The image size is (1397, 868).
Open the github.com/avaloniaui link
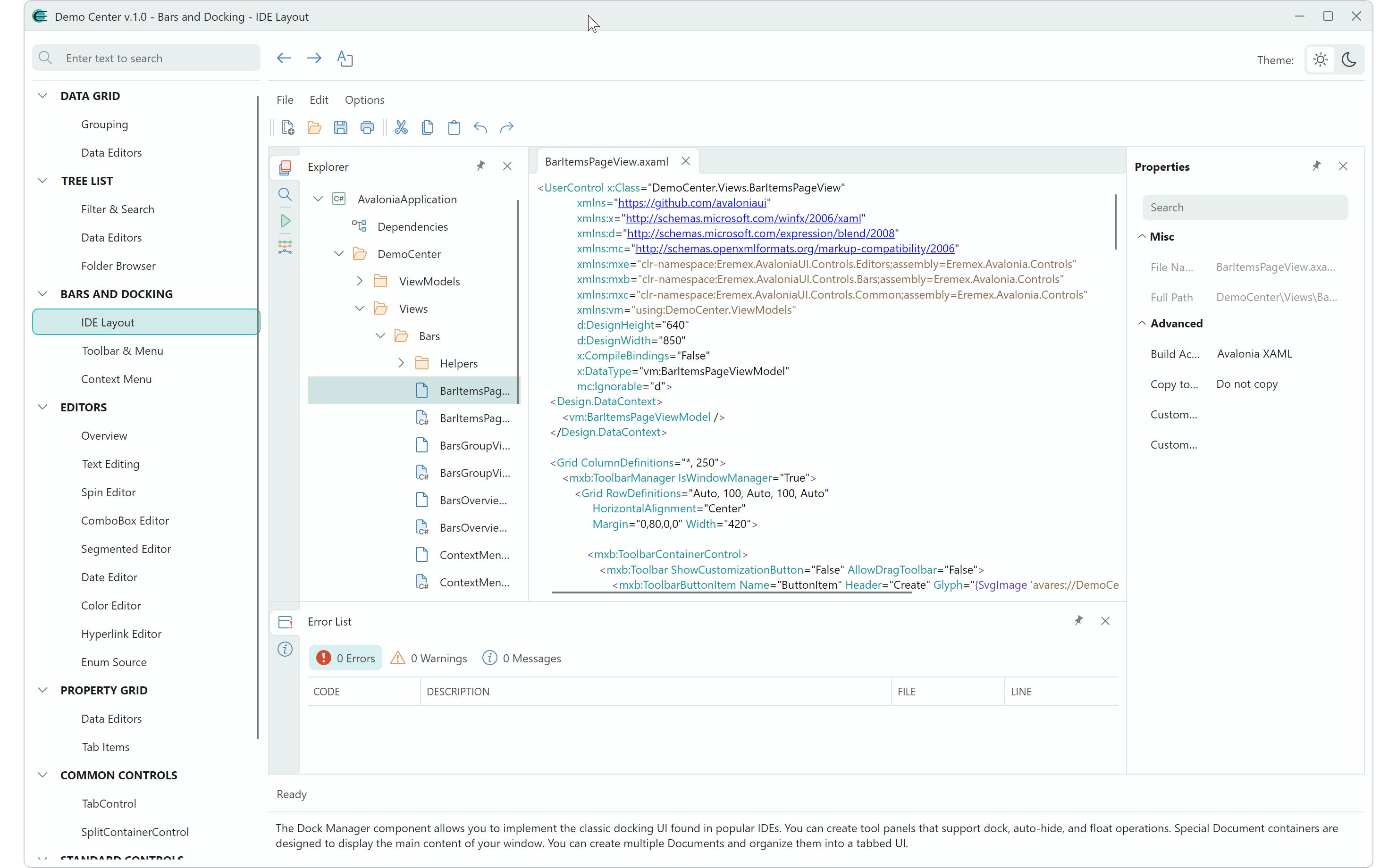click(x=692, y=203)
